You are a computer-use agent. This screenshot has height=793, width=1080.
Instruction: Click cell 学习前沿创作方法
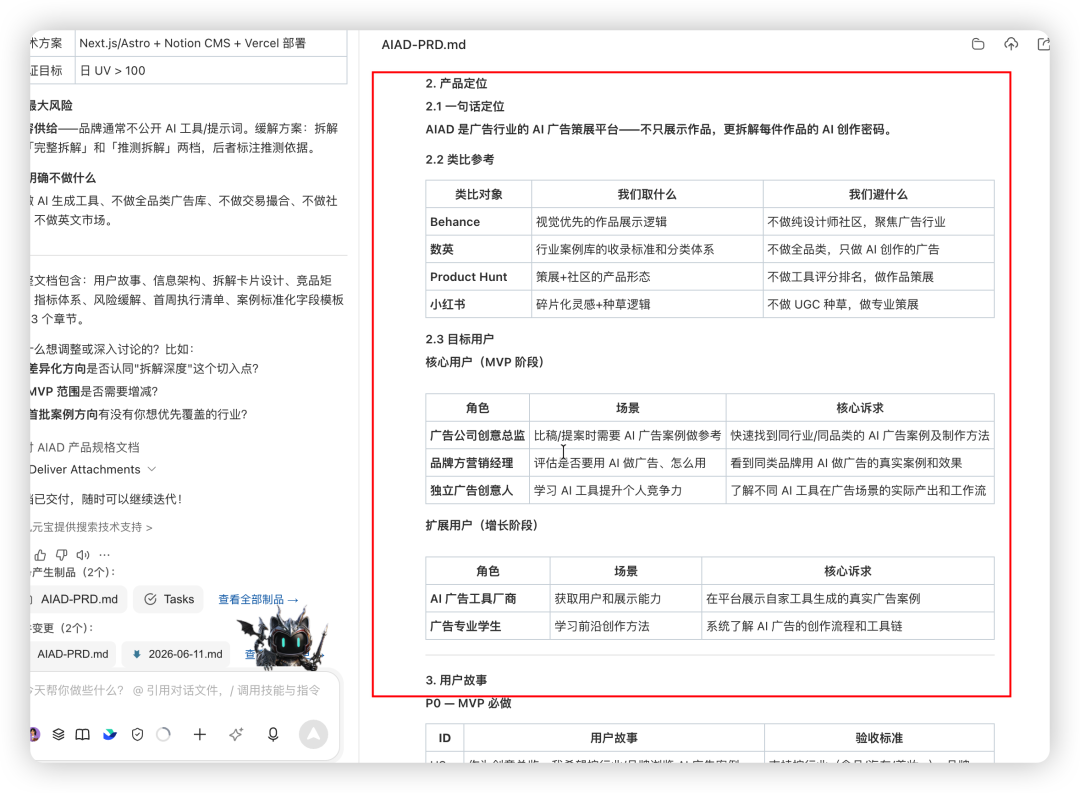[x=625, y=626]
